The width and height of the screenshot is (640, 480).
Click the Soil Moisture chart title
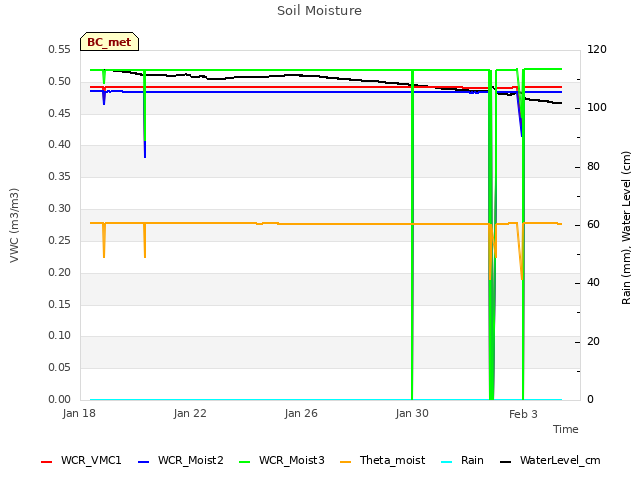tap(320, 11)
